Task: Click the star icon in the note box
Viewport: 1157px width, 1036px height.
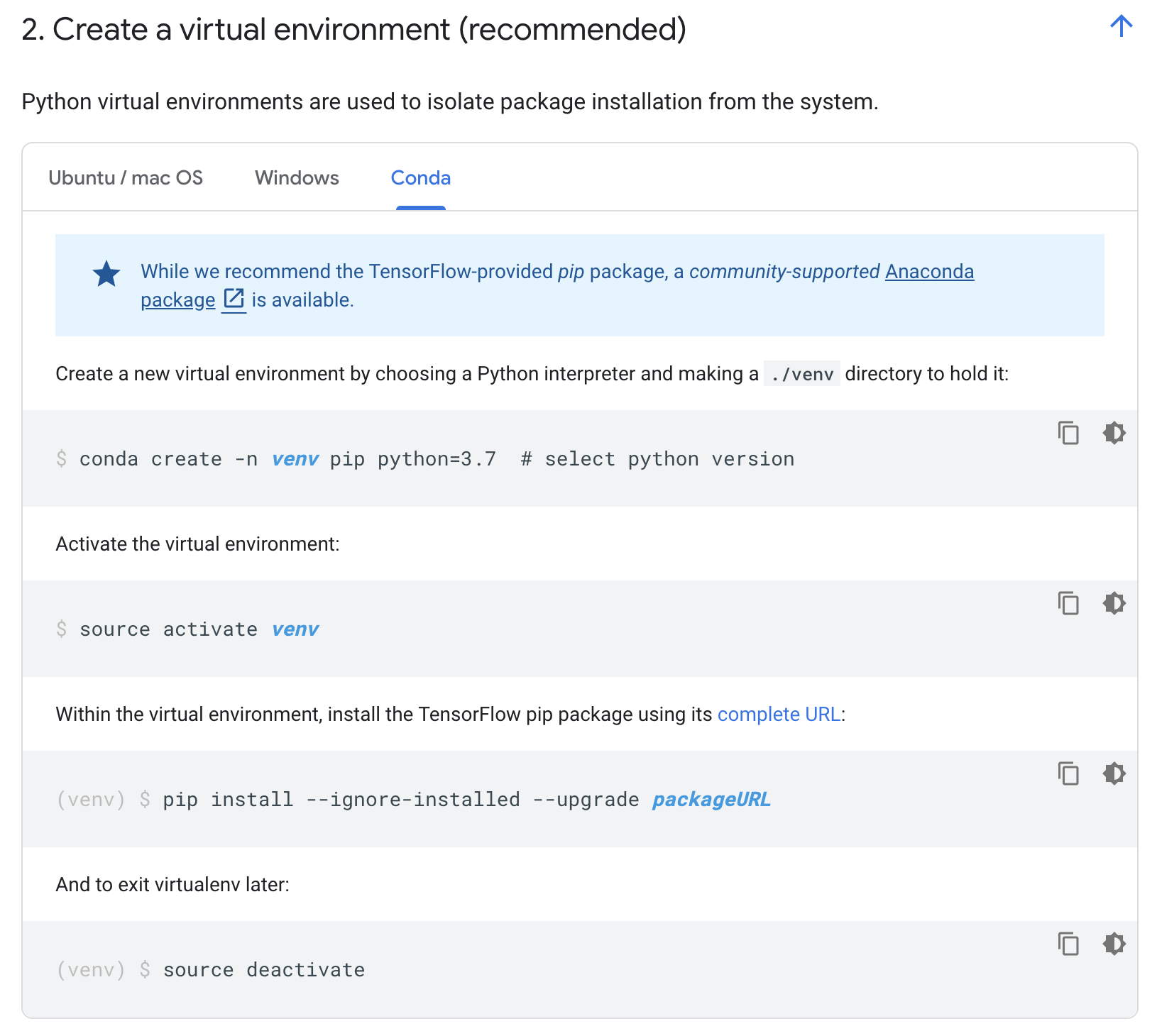Action: tap(106, 274)
